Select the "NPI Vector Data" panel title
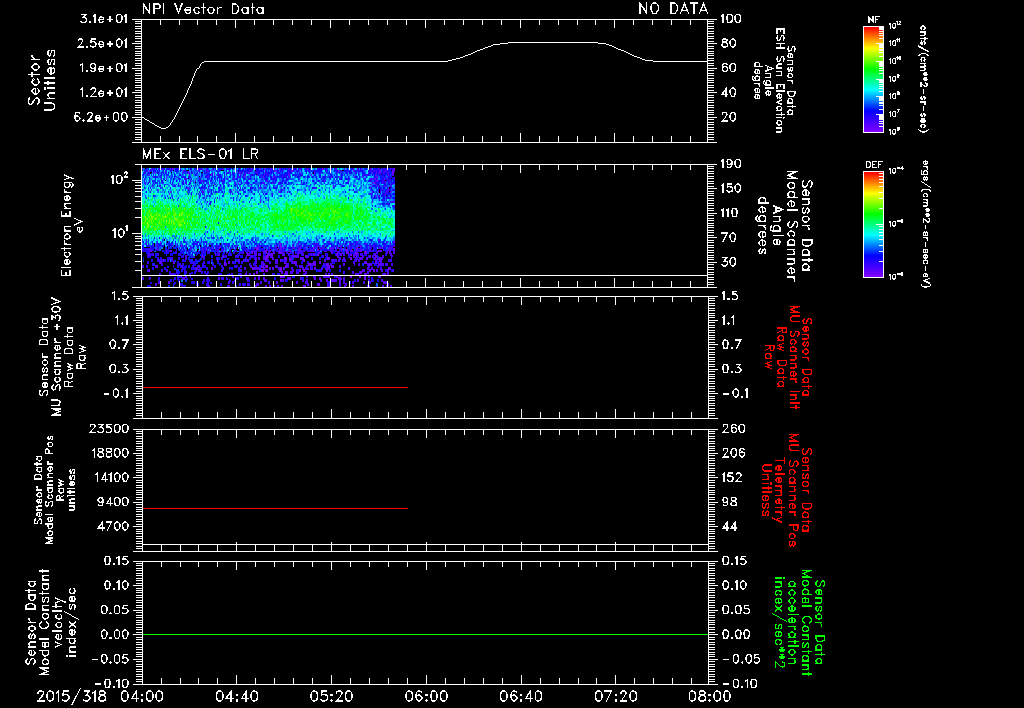1024x708 pixels. click(x=203, y=9)
